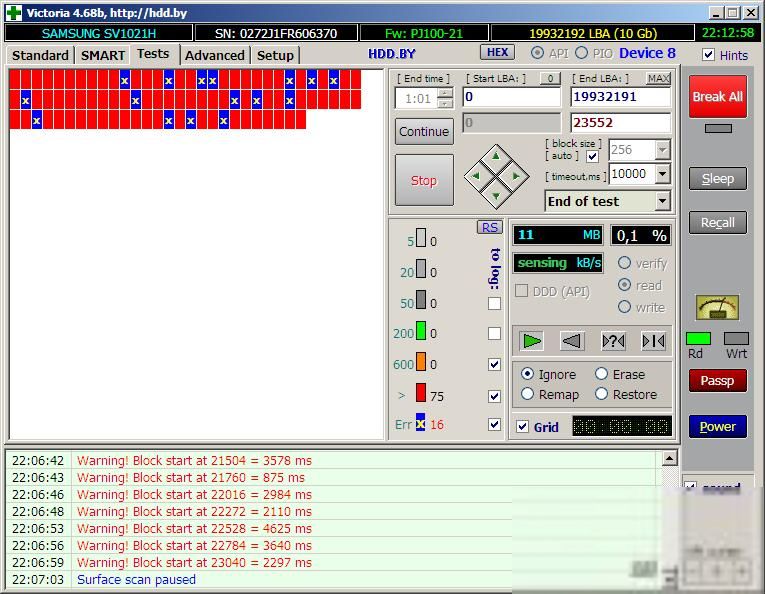Screen dimensions: 765x594
Task: Open the block size 256 dropdown
Action: 662,150
